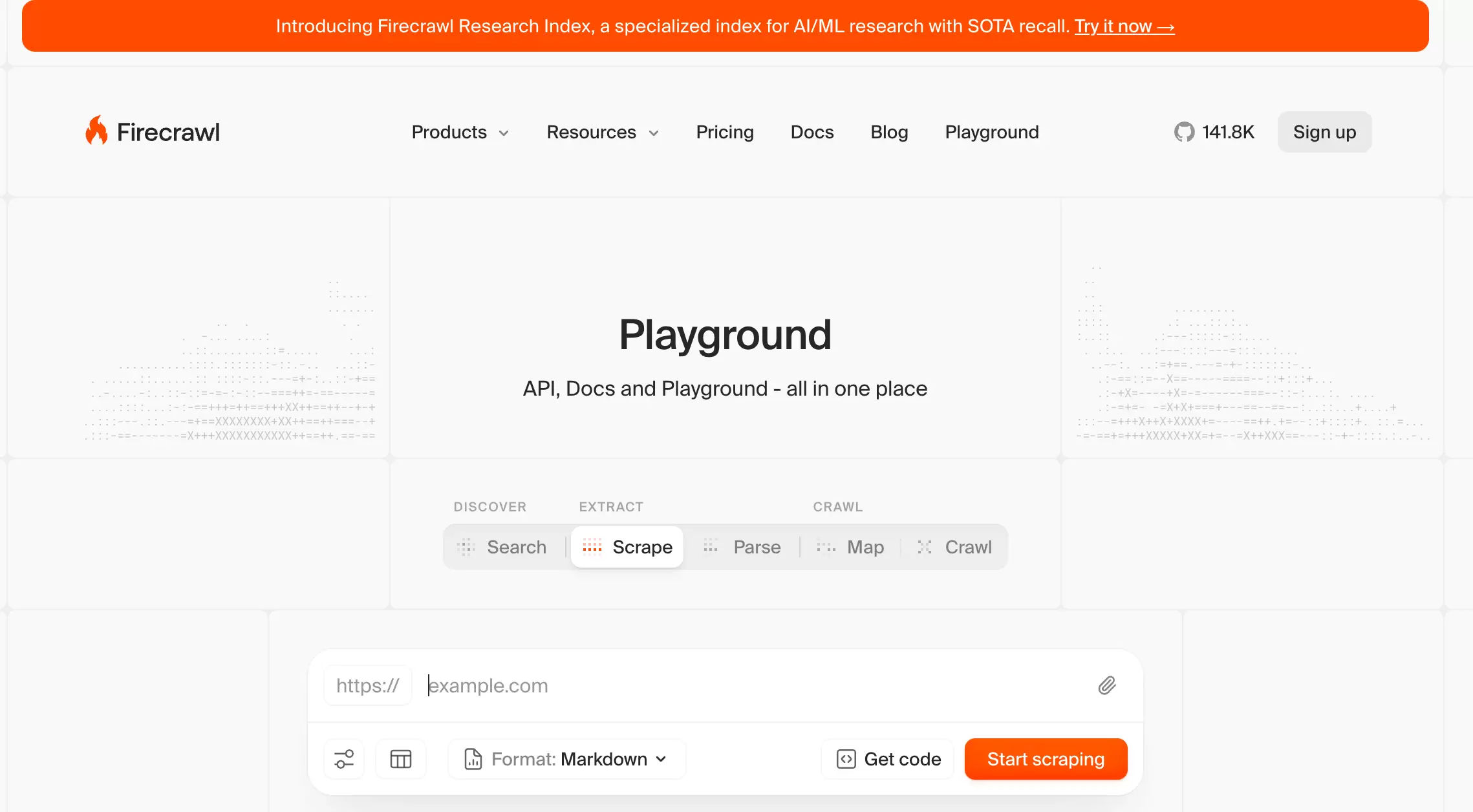Image resolution: width=1473 pixels, height=812 pixels.
Task: Open the Pricing page
Action: pyautogui.click(x=725, y=132)
